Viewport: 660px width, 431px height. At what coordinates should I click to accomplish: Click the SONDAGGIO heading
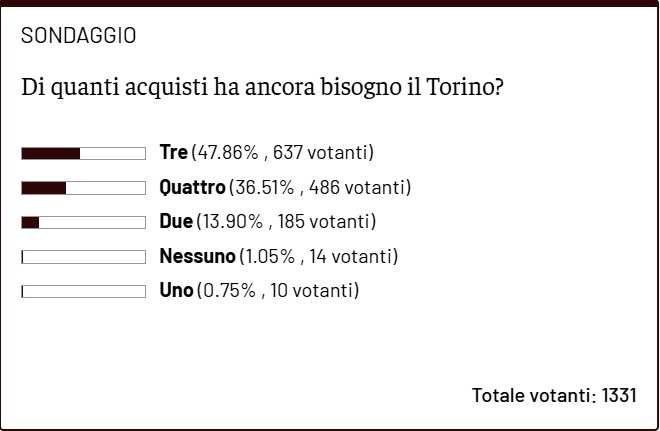(78, 36)
